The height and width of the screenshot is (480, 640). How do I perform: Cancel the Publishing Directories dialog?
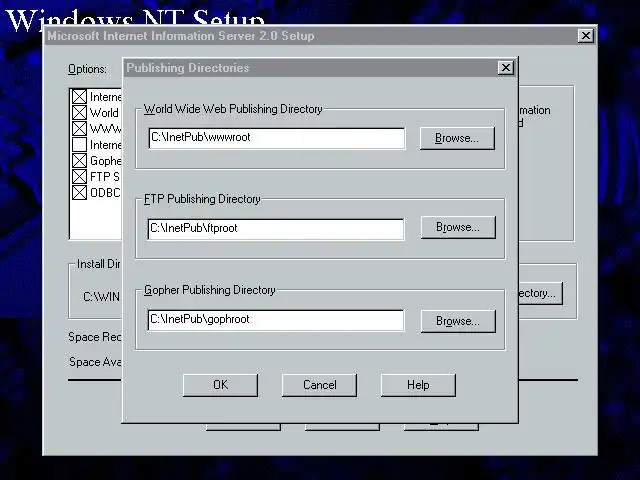click(319, 385)
